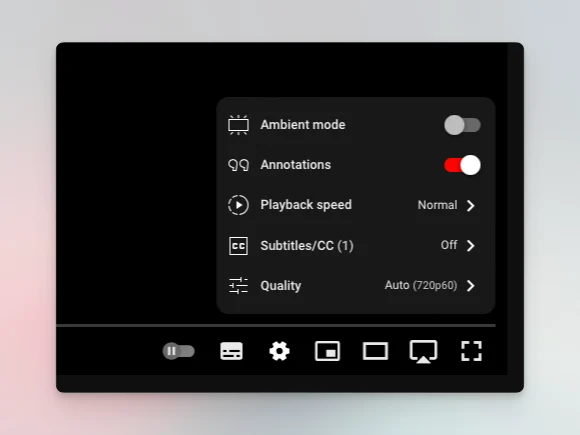The height and width of the screenshot is (435, 580).
Task: Switch to theater mode rectangle icon
Action: click(x=375, y=351)
